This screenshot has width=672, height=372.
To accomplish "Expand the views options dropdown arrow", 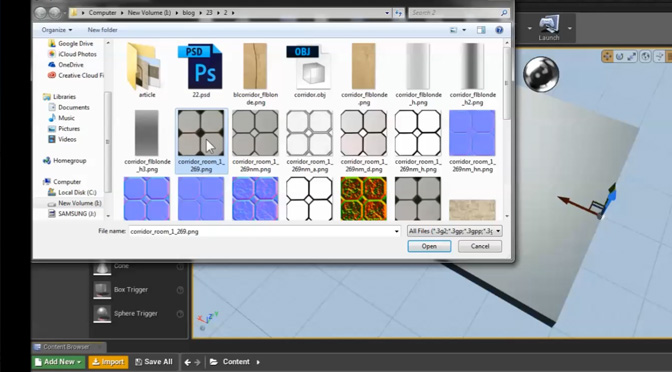I will (464, 30).
